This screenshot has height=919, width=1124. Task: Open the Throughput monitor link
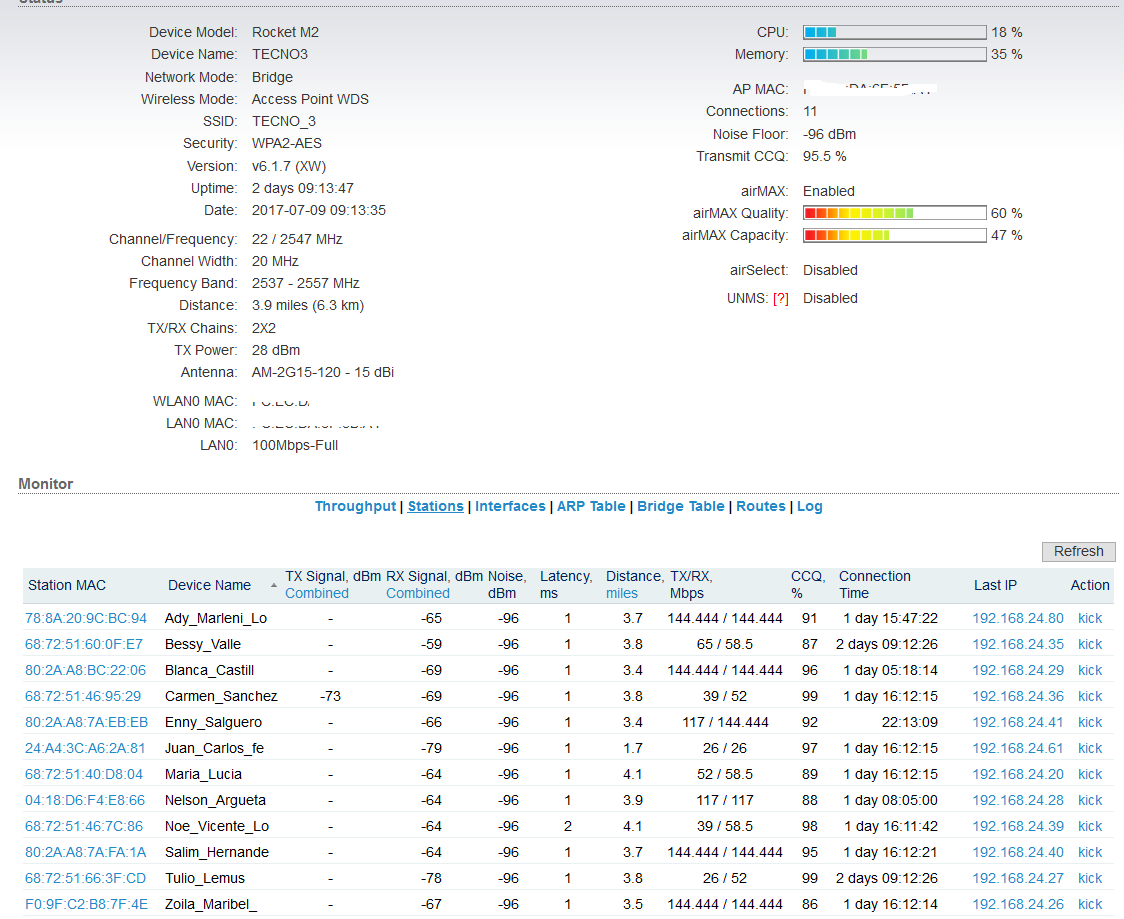pyautogui.click(x=355, y=506)
